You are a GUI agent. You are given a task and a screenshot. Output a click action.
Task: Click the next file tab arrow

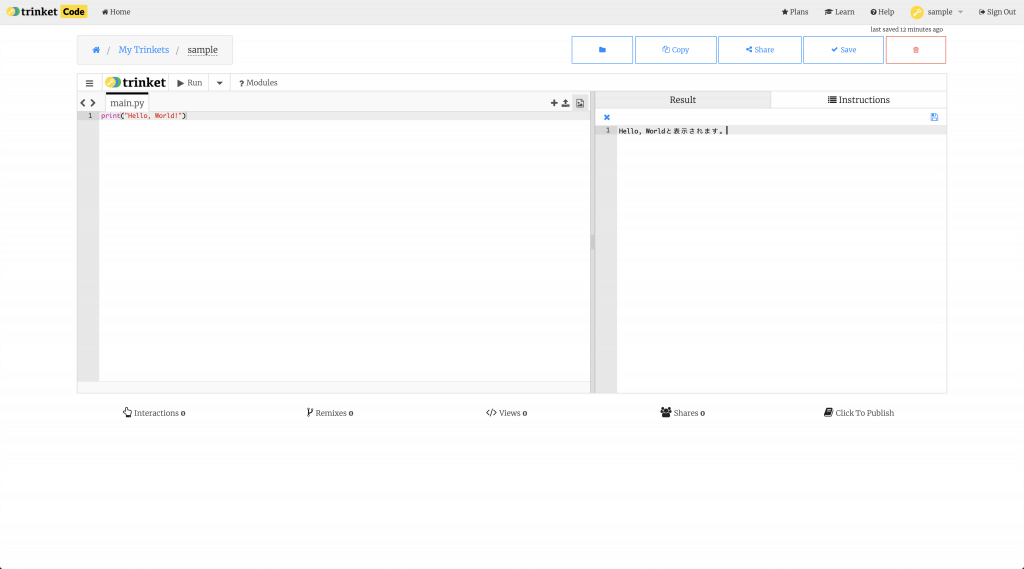pyautogui.click(x=93, y=103)
